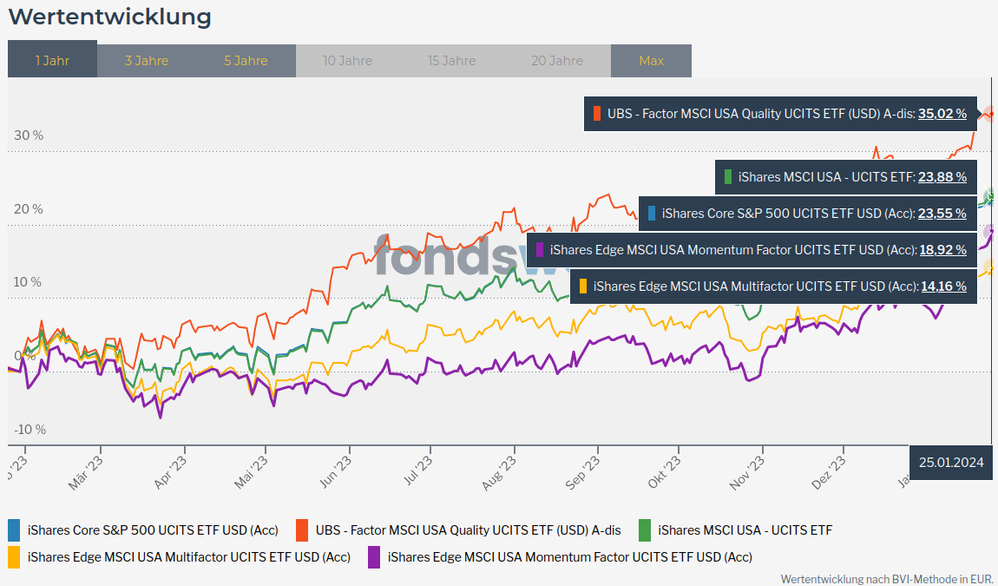Click orange legend swatch for UBS Factor Quality

(x=301, y=530)
